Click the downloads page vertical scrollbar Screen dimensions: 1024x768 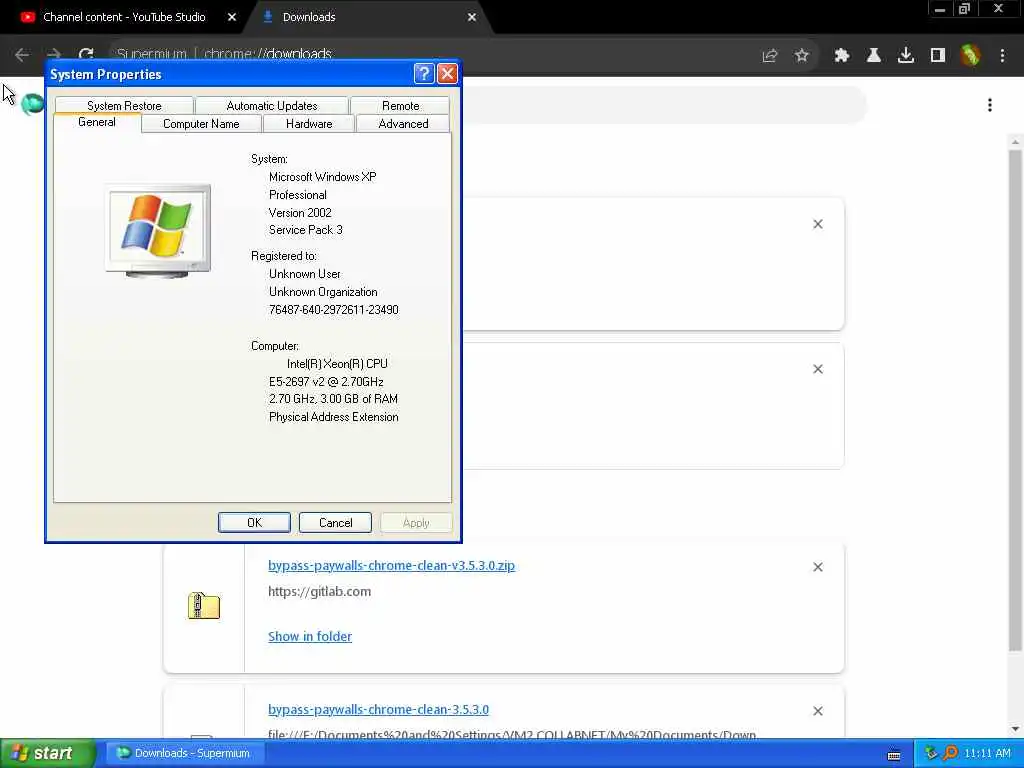(1015, 401)
